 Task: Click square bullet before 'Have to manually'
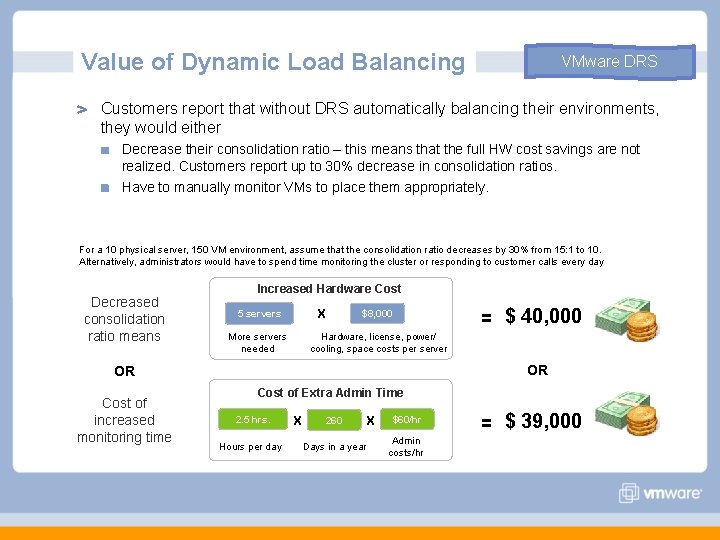point(105,188)
